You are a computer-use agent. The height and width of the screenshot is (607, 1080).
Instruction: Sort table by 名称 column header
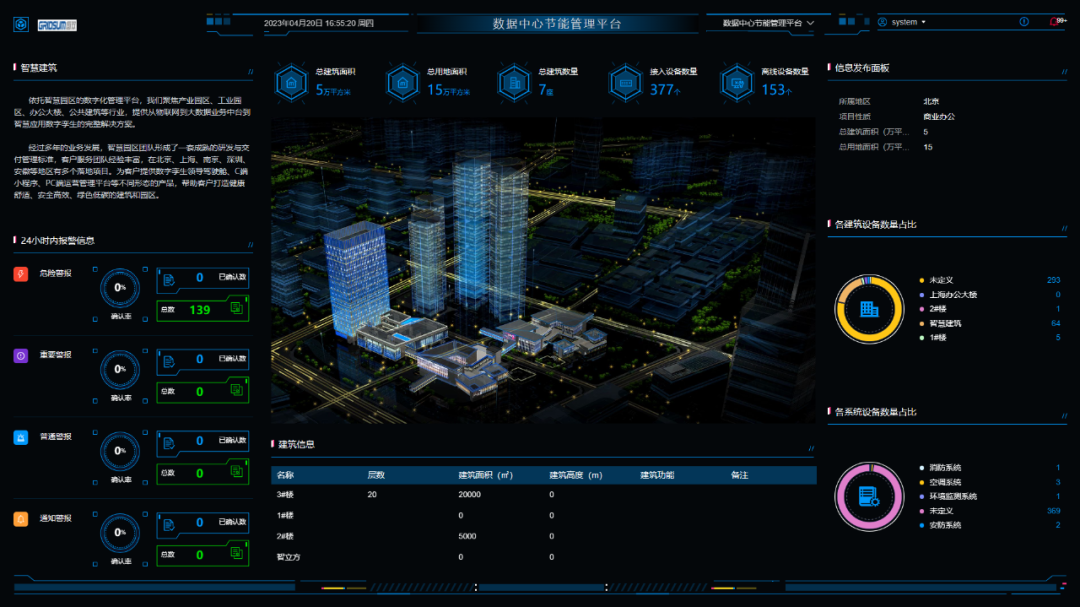point(285,475)
